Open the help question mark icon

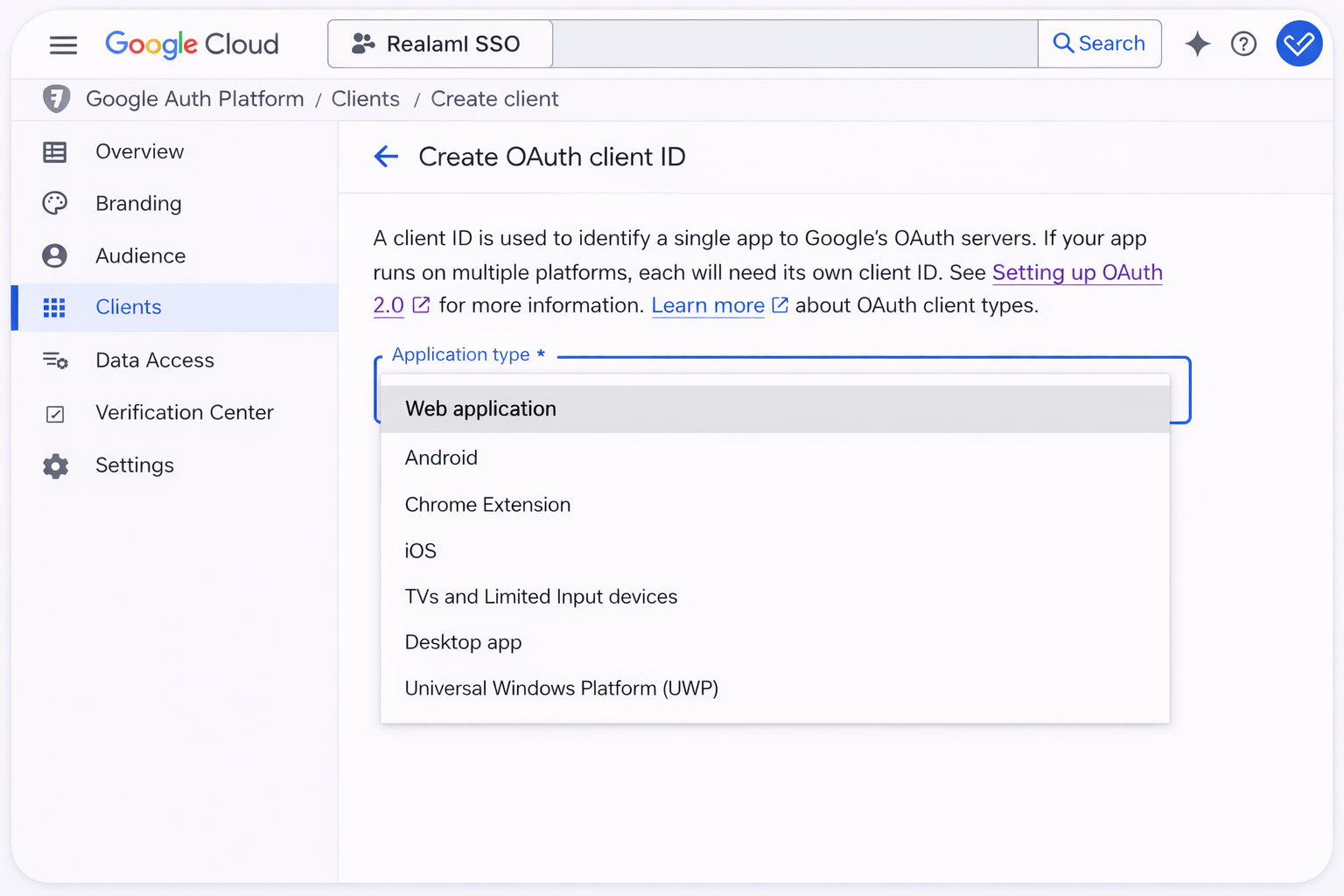1243,44
